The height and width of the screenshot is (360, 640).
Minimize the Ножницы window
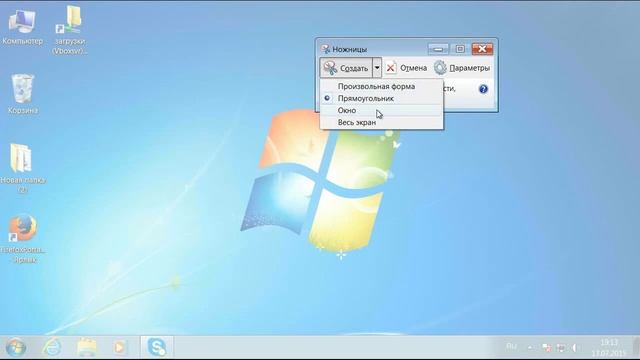click(438, 49)
